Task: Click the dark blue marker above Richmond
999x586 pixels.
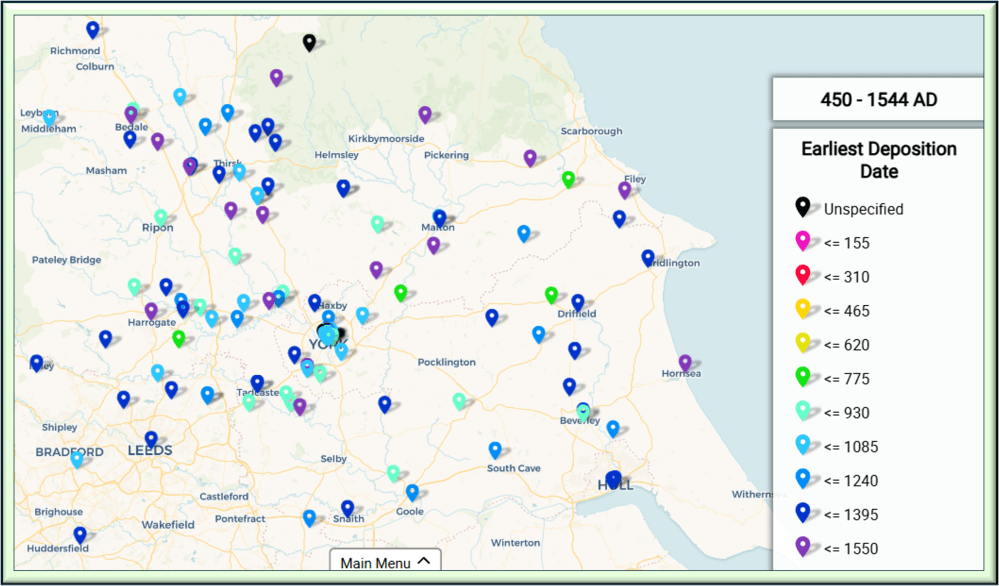Action: tap(93, 30)
